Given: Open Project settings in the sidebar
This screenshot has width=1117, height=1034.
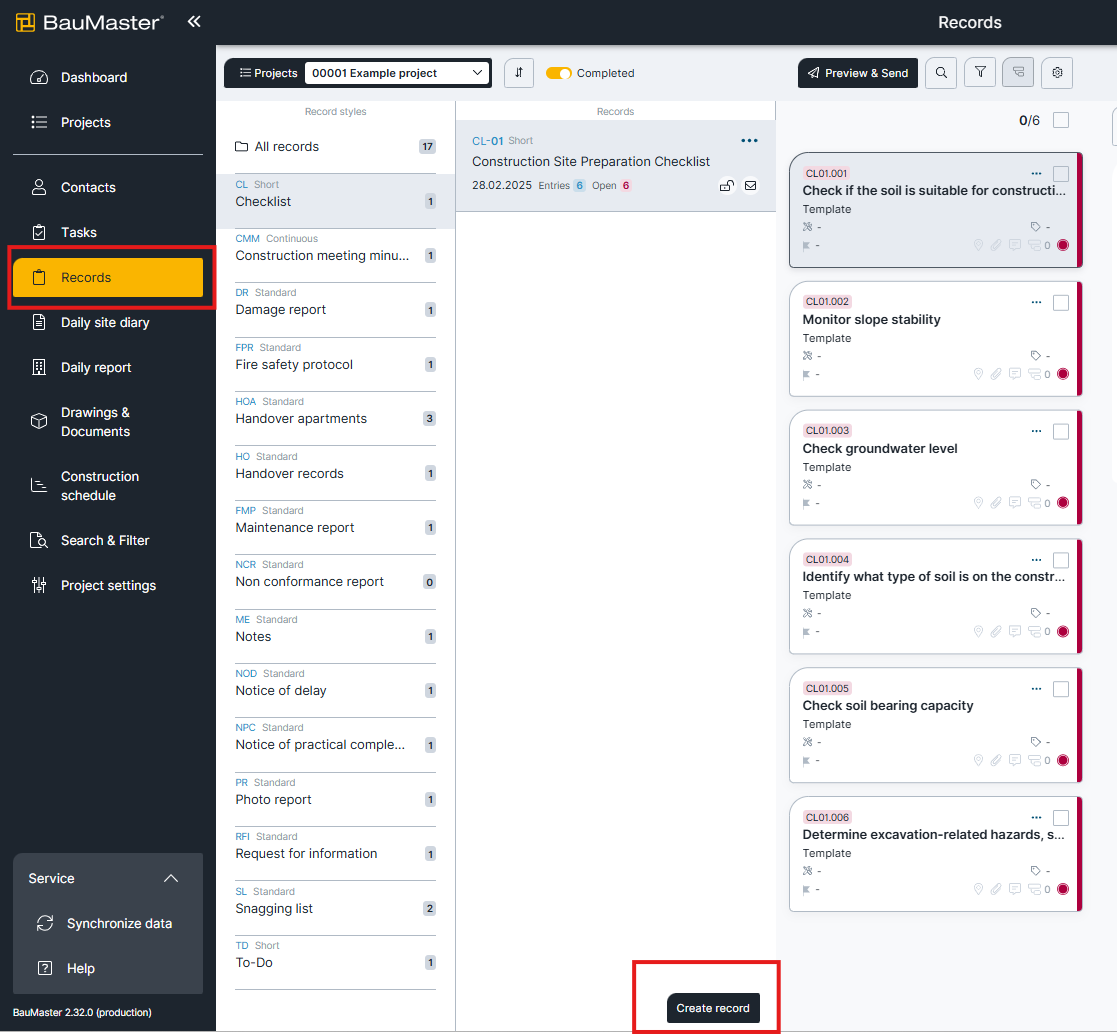Looking at the screenshot, I should pos(108,586).
